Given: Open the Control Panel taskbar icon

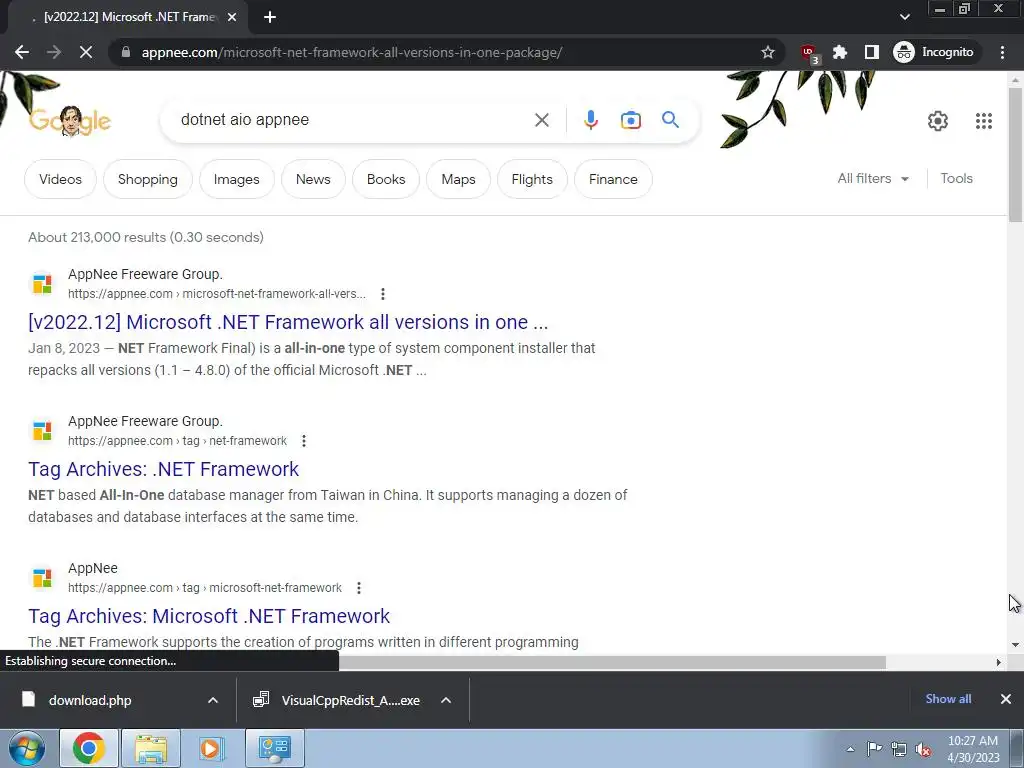Looking at the screenshot, I should click(x=274, y=748).
